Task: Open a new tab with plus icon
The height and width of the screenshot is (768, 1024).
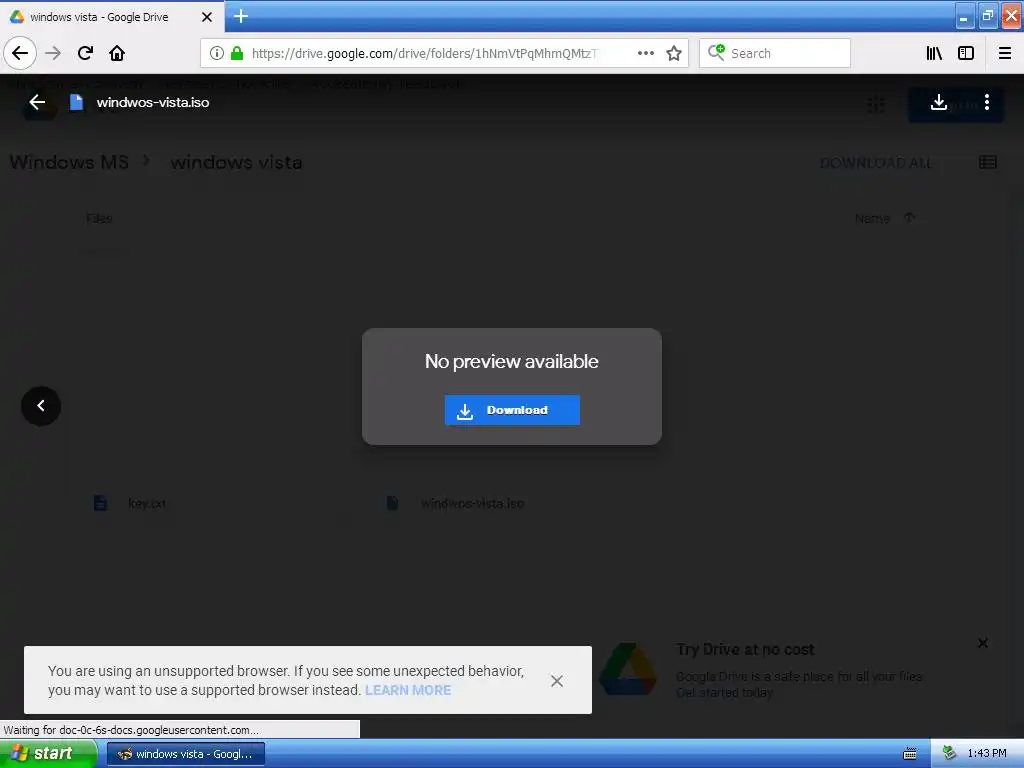Action: (x=241, y=16)
